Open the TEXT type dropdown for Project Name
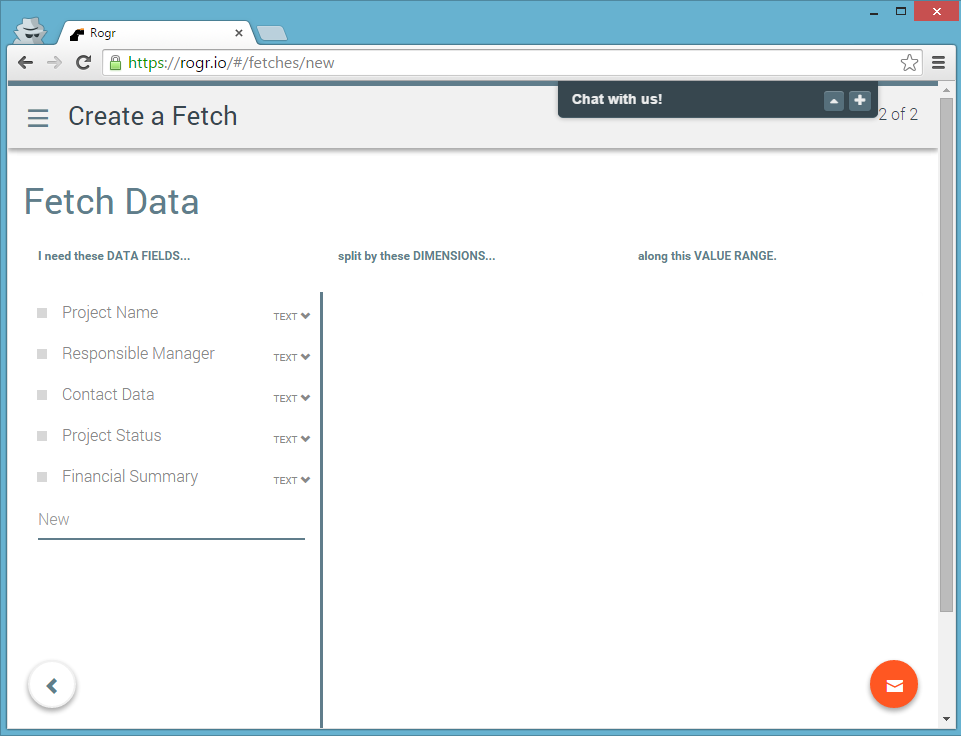 pos(290,315)
